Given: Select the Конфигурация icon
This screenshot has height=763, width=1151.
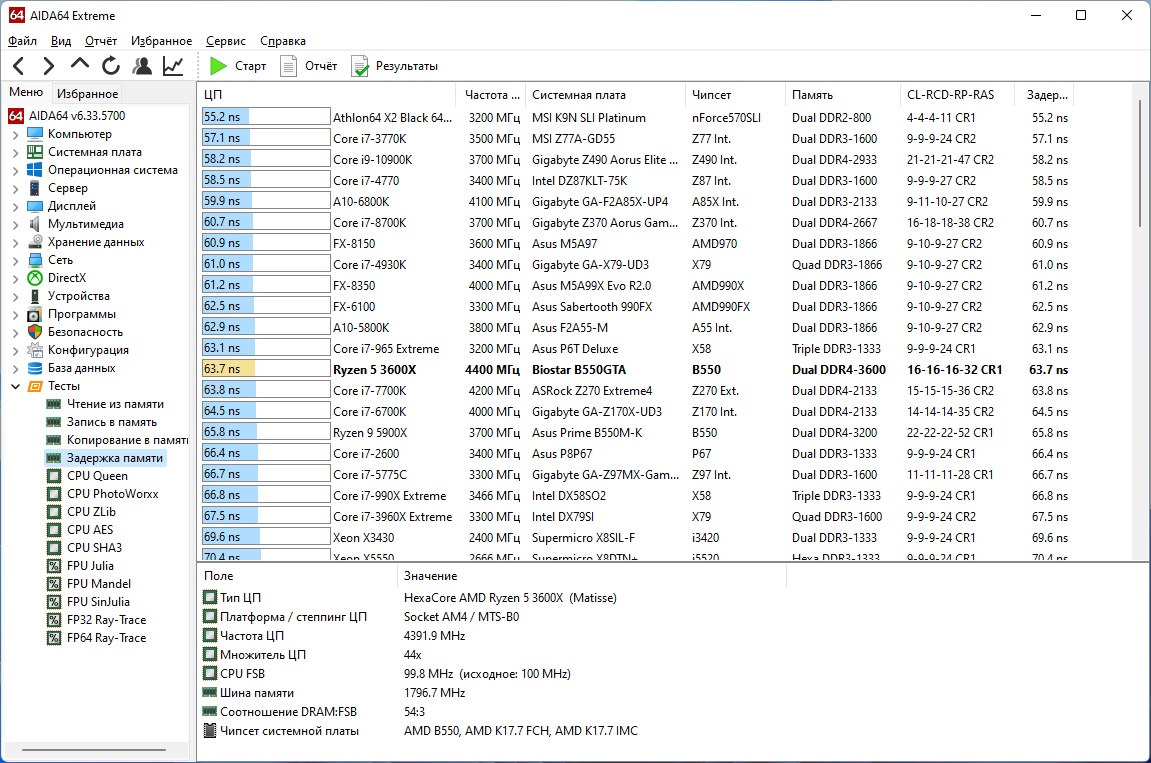Looking at the screenshot, I should tap(35, 350).
